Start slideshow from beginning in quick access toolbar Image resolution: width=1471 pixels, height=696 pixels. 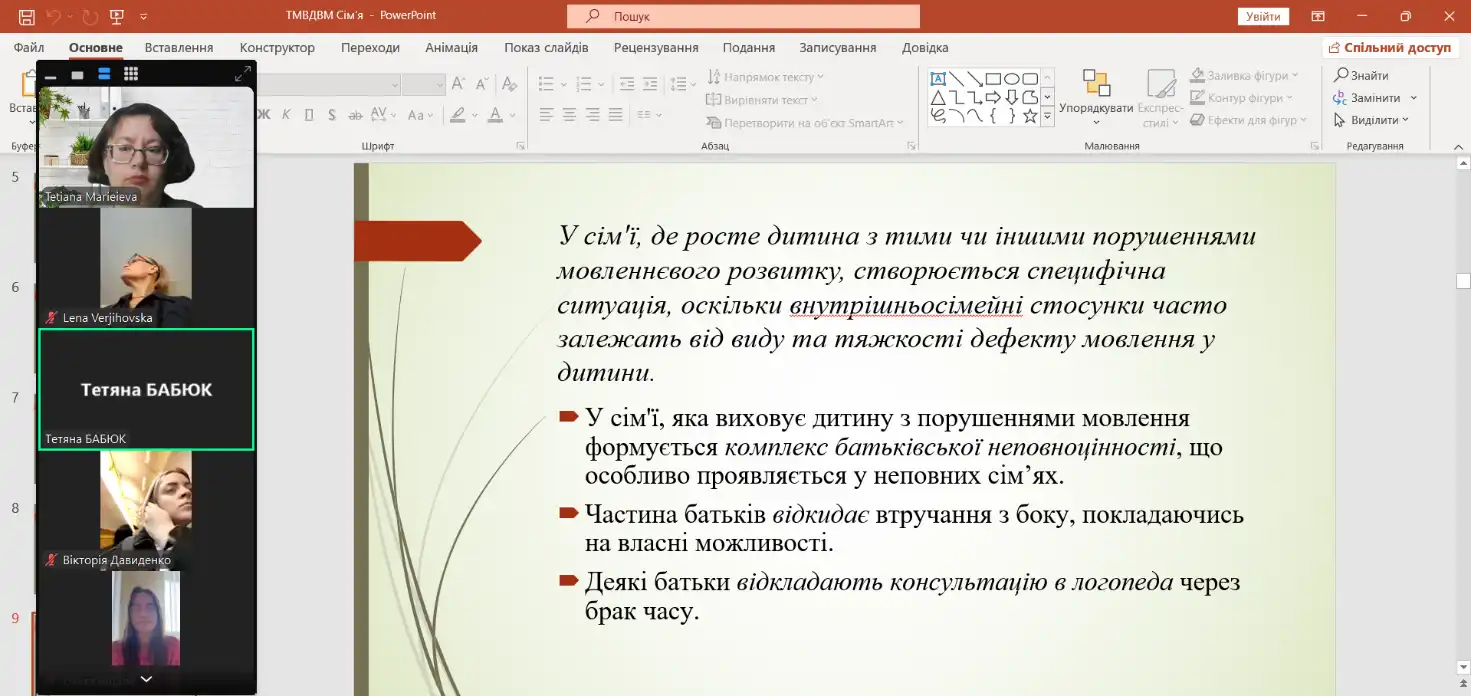point(117,16)
